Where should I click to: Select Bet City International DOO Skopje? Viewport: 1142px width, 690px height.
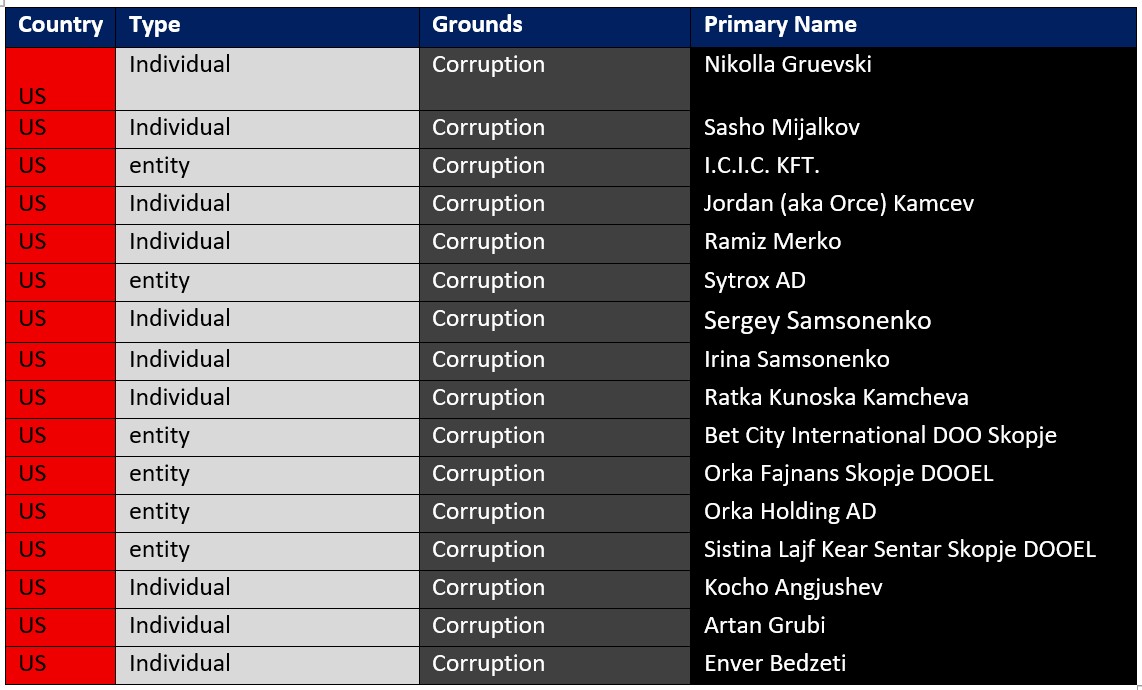pyautogui.click(x=880, y=436)
